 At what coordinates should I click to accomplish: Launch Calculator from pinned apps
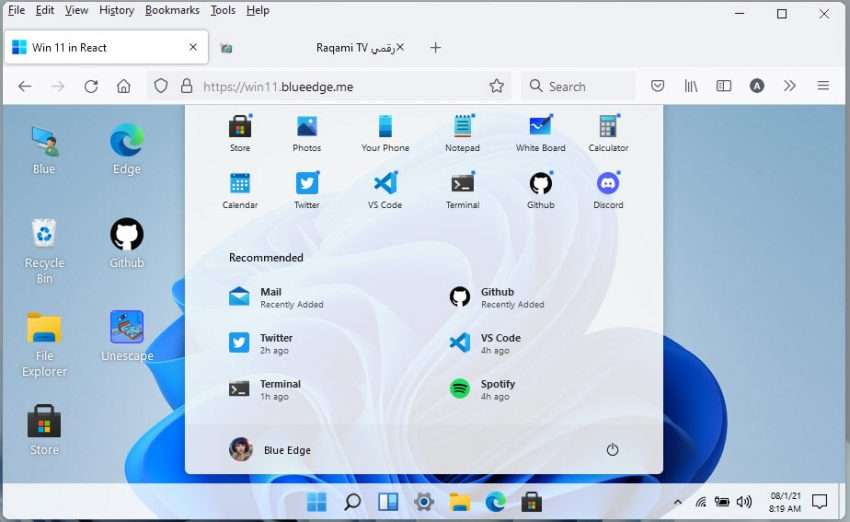tap(608, 133)
